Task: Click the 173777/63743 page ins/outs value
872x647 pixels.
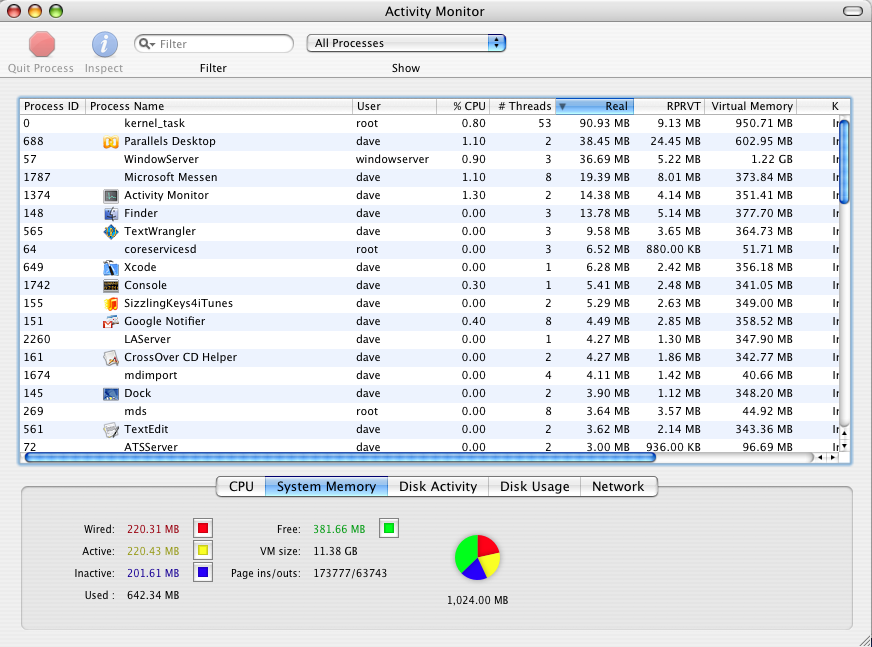Action: coord(350,574)
